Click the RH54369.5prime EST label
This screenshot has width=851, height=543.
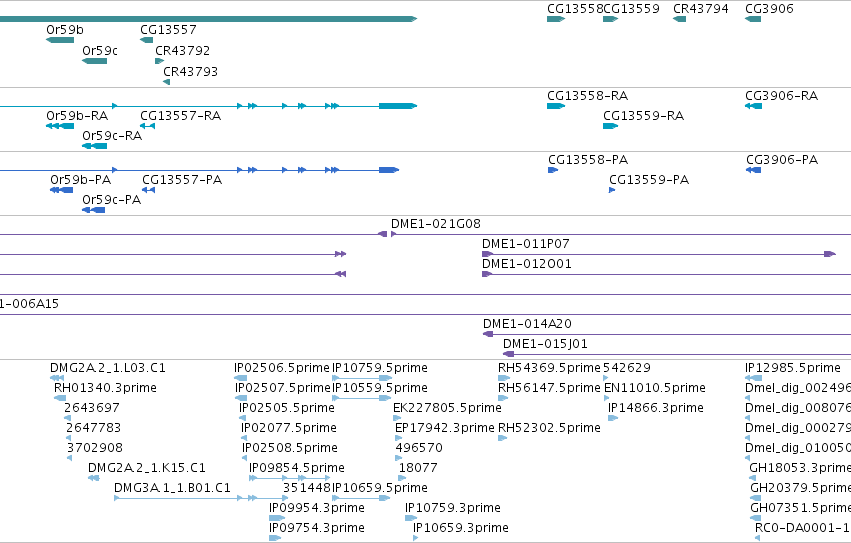[549, 368]
